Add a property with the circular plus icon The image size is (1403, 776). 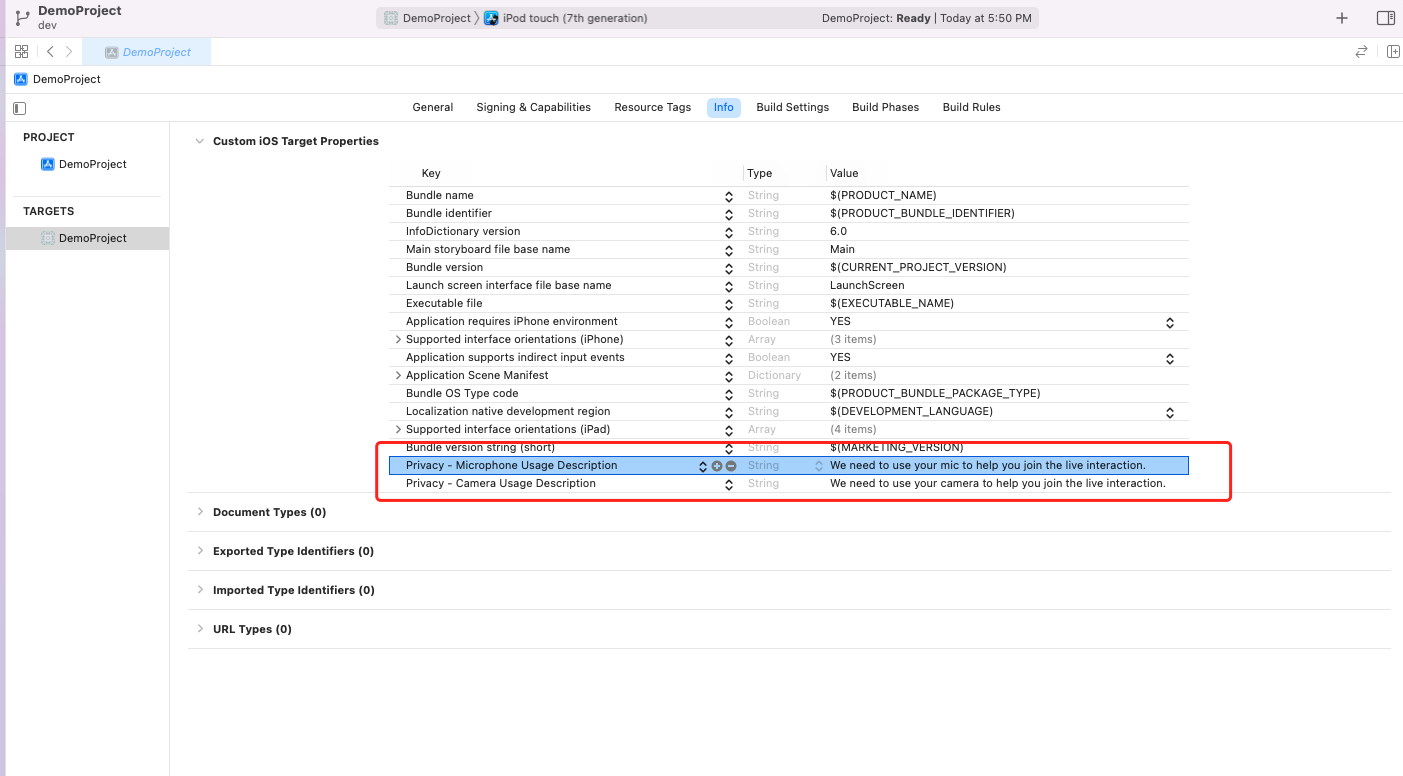coord(719,465)
